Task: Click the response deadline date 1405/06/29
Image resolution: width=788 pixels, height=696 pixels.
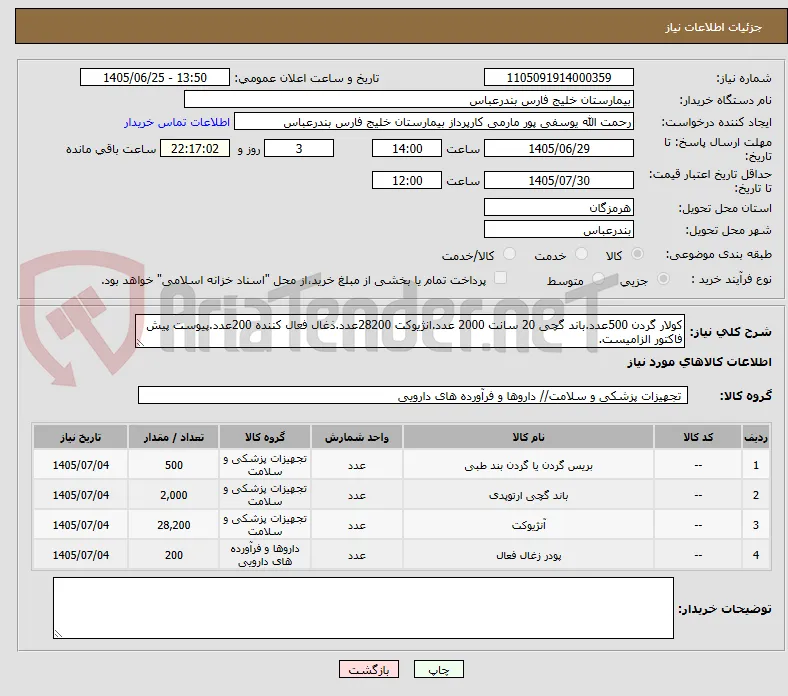Action: (x=558, y=148)
